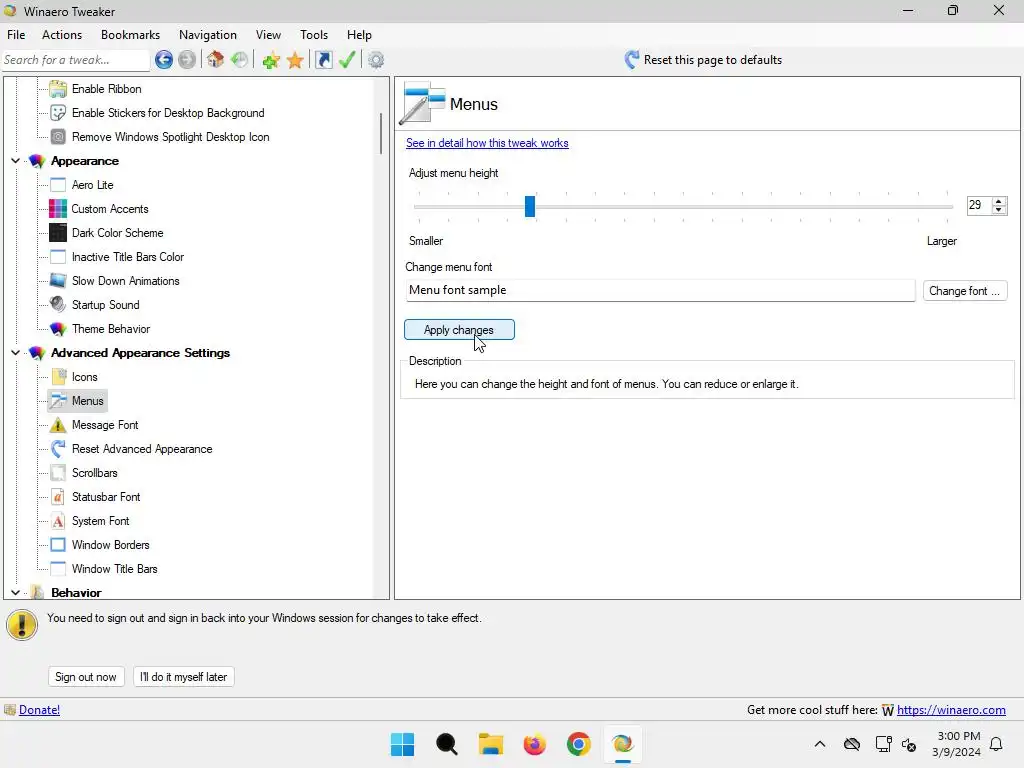Open the winaero.com link

(951, 710)
